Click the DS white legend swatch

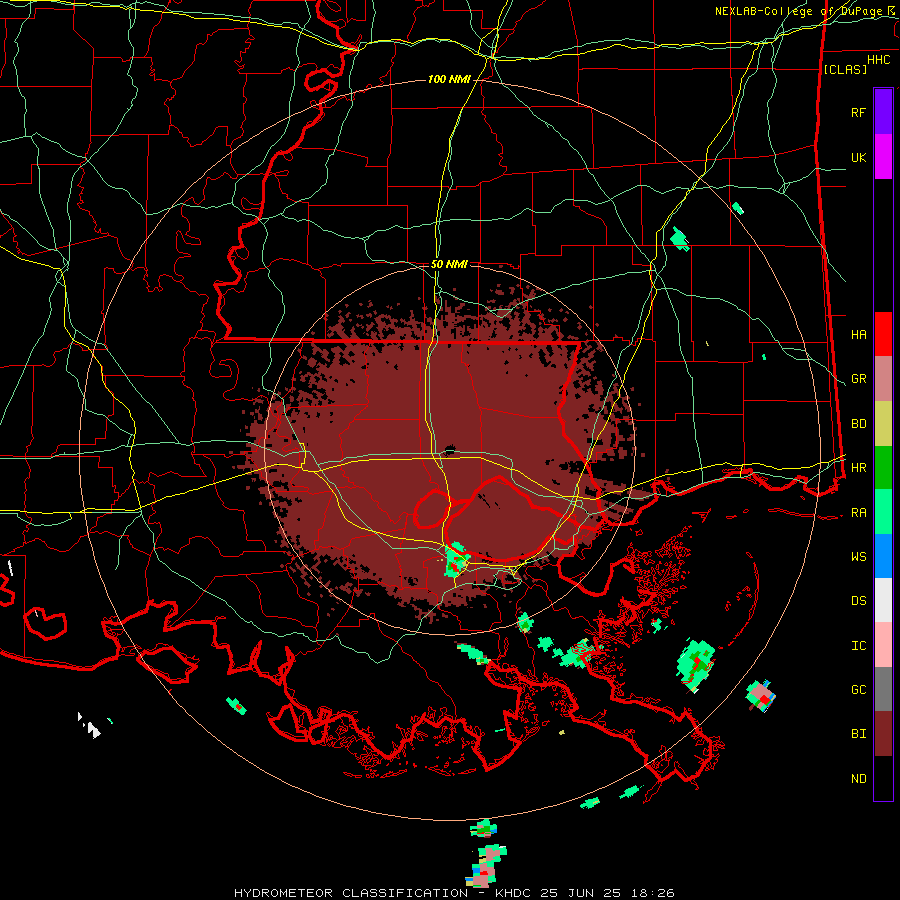point(883,600)
